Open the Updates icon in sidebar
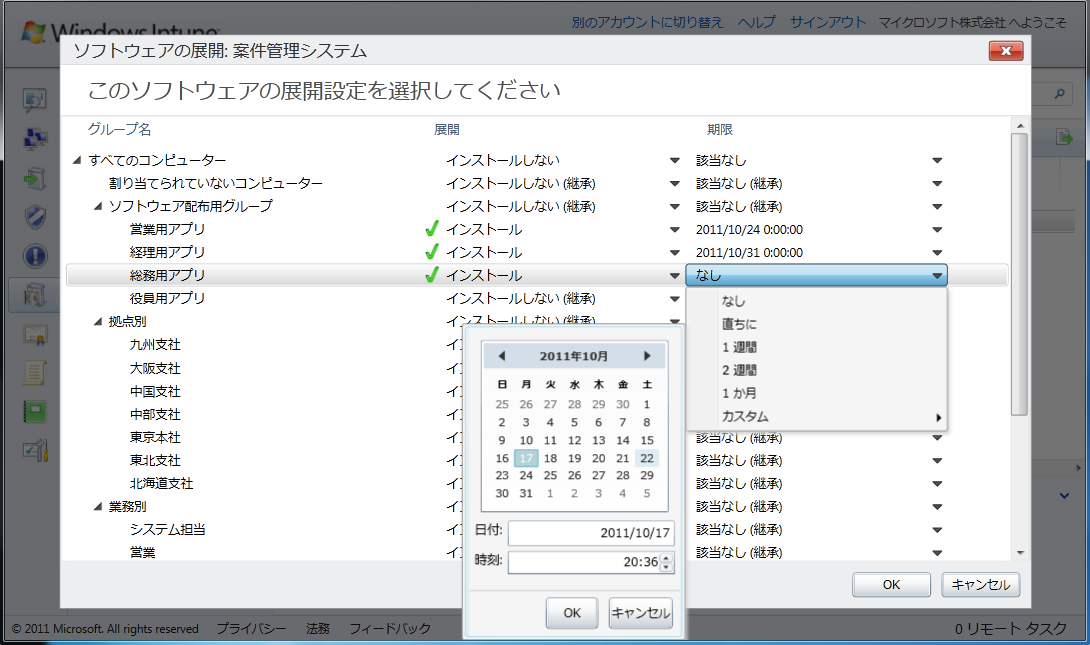Image resolution: width=1090 pixels, height=645 pixels. (x=36, y=178)
